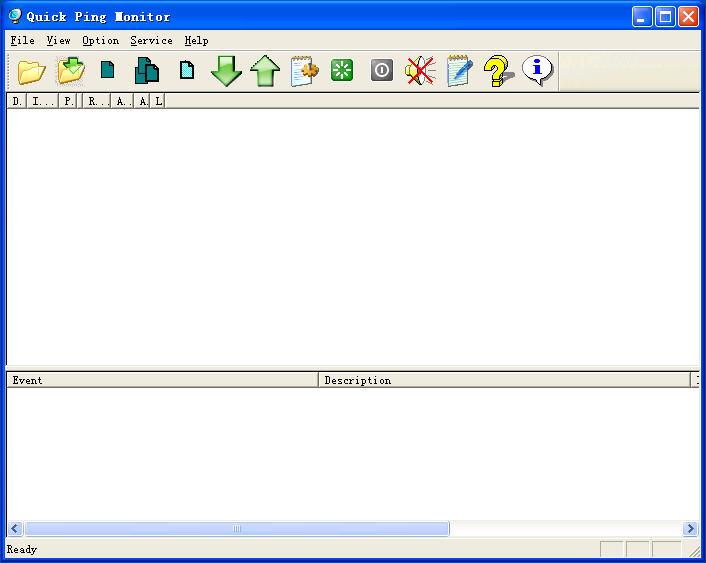Viewport: 706px width, 563px height.
Task: Click the Description column header
Action: point(504,380)
